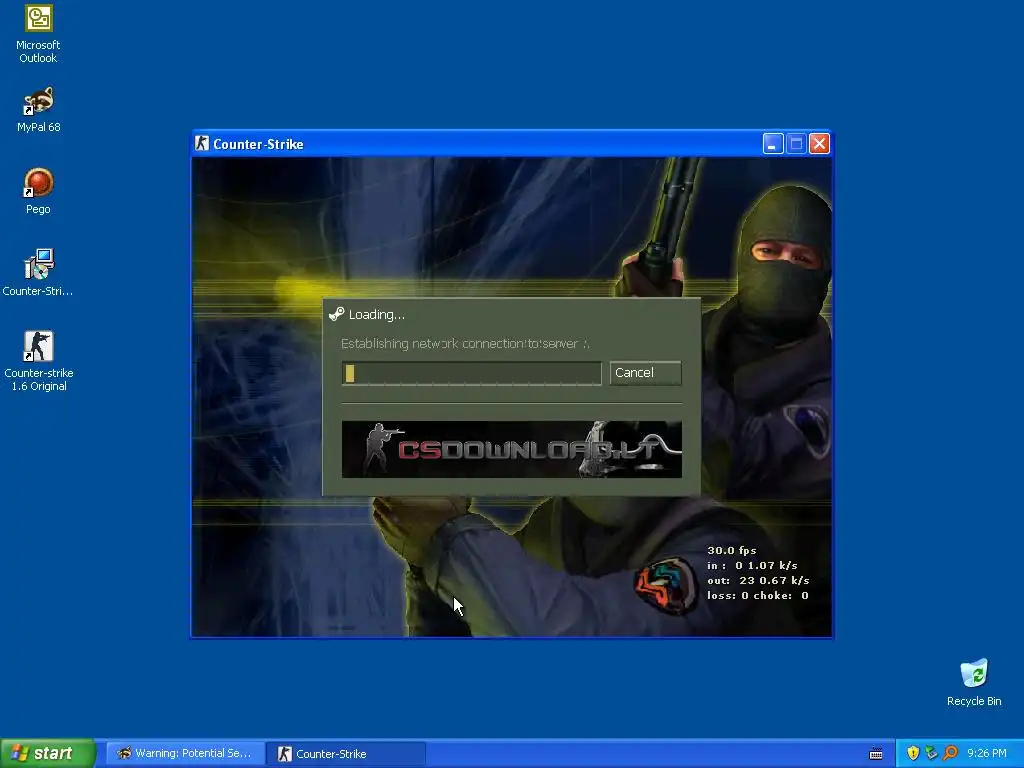1024x768 pixels.
Task: Close the Counter-Strike window
Action: [x=819, y=144]
